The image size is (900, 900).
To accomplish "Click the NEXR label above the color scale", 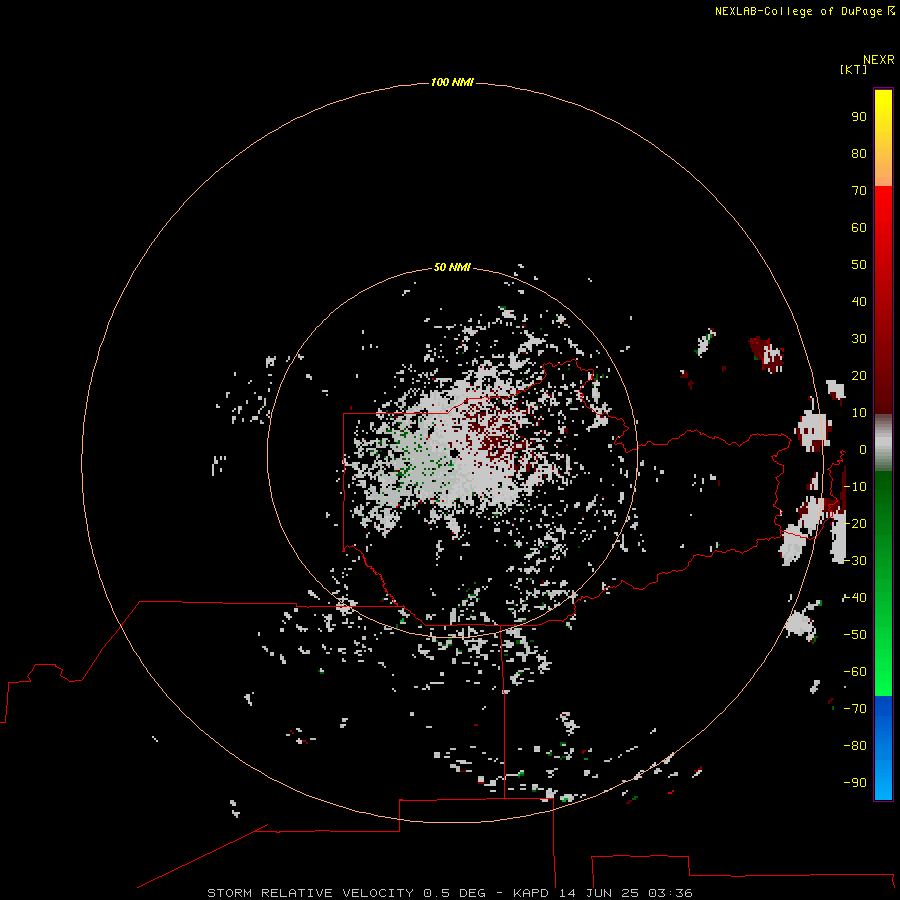I will point(879,60).
